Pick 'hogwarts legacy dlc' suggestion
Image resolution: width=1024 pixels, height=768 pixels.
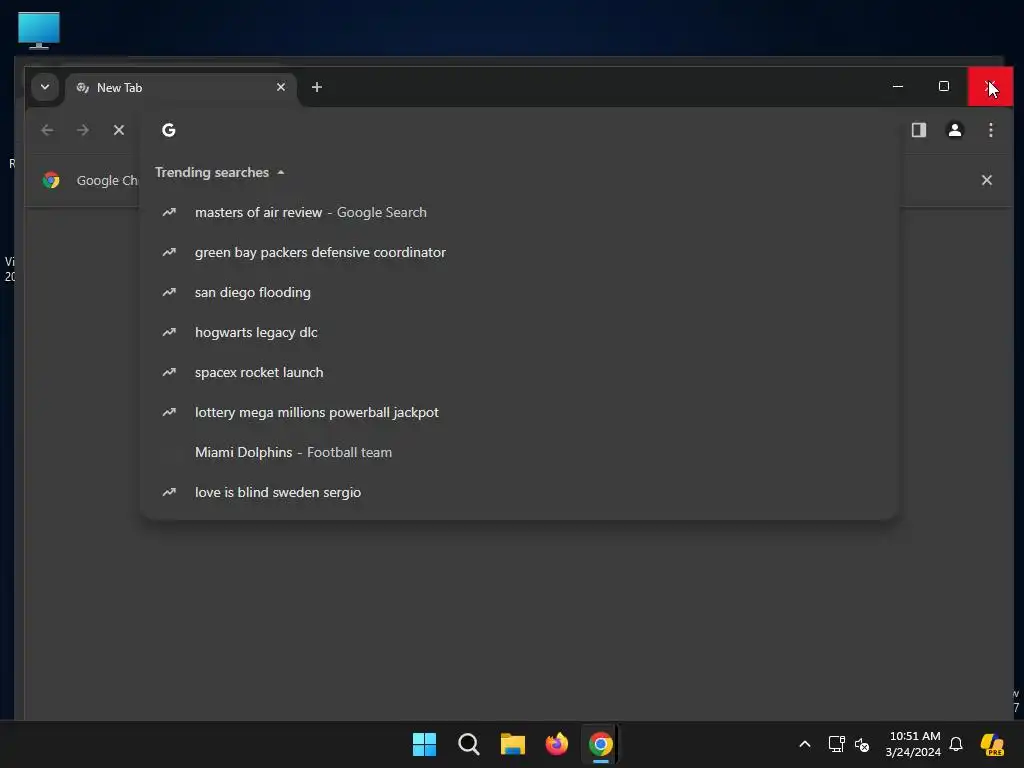pos(519,332)
